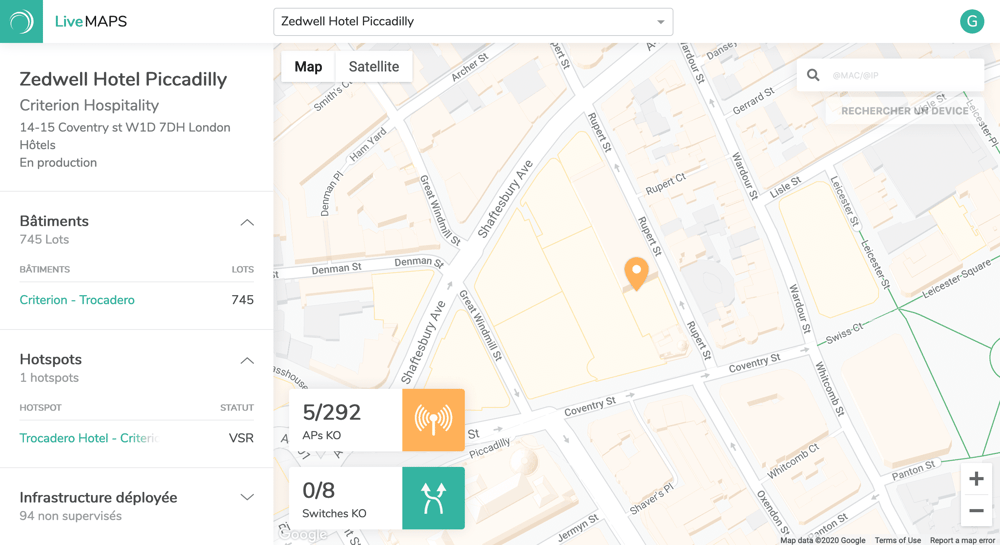The height and width of the screenshot is (545, 1000).
Task: Click the 1 hotspots count text
Action: pyautogui.click(x=49, y=377)
